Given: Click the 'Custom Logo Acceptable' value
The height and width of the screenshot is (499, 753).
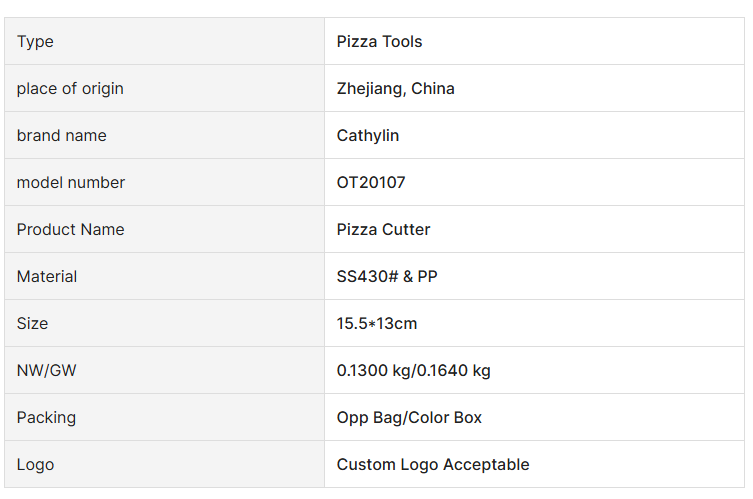Looking at the screenshot, I should point(432,465).
